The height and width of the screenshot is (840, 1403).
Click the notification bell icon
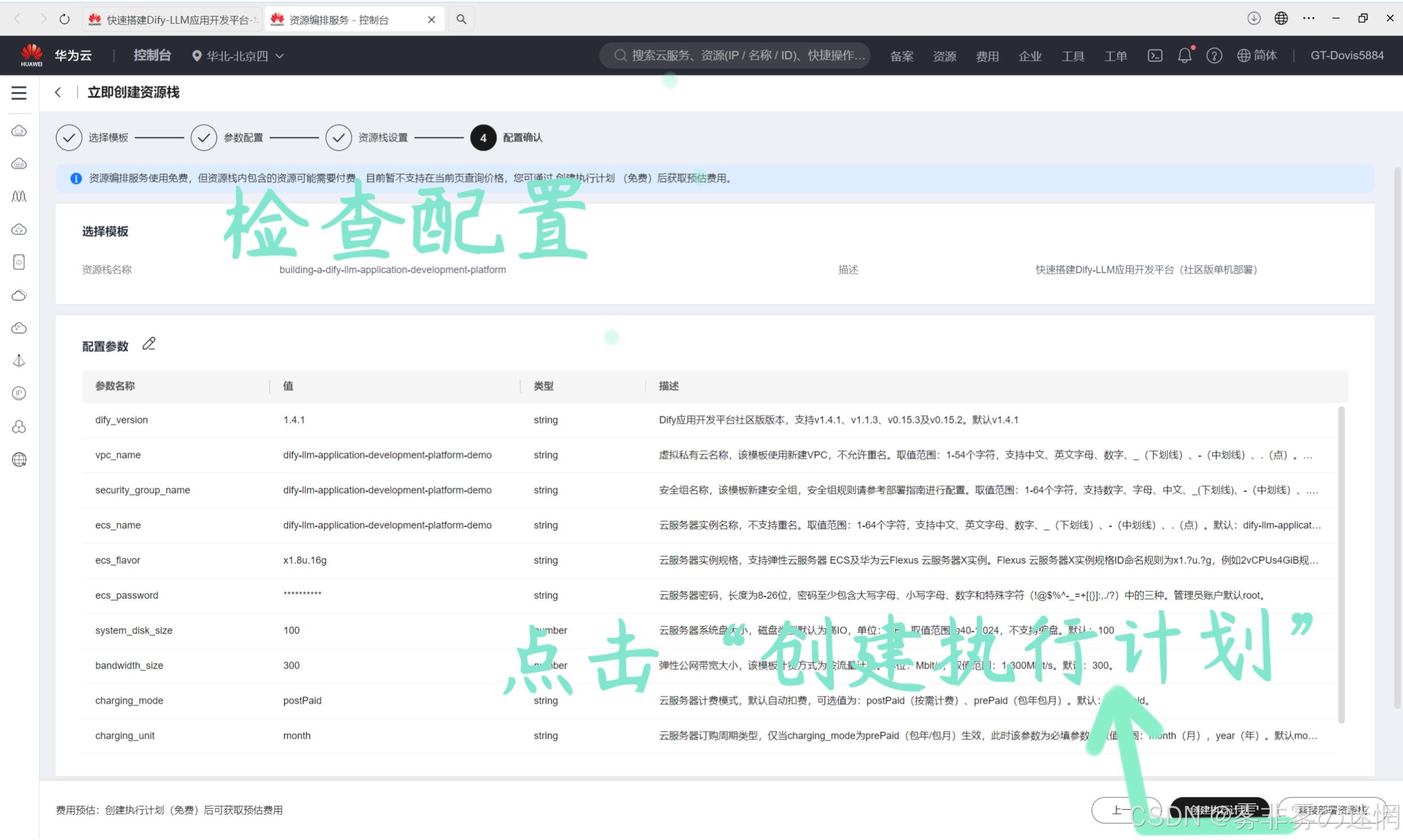(x=1184, y=55)
